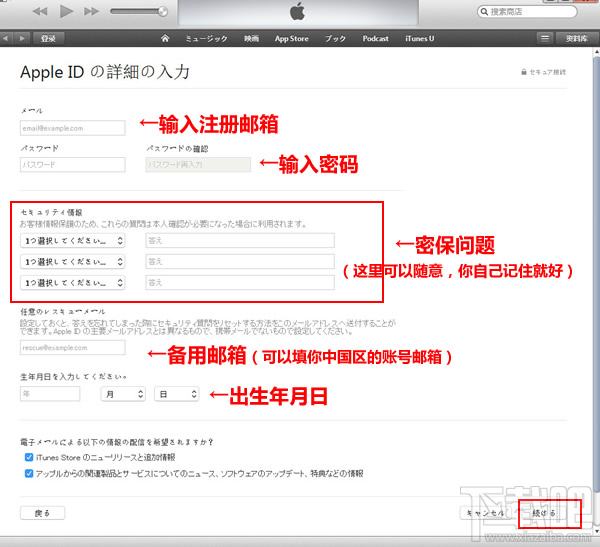Click the store search field
This screenshot has width=600, height=547.
point(527,11)
